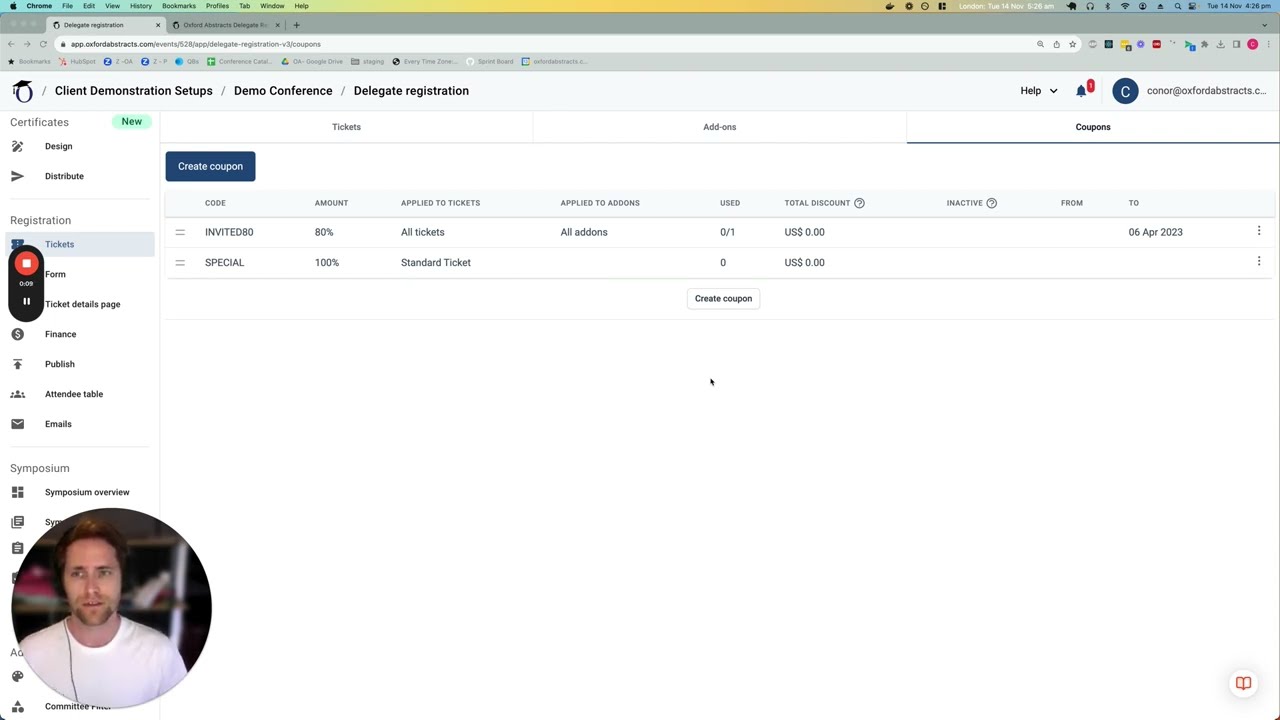Open Chrome History menu
The width and height of the screenshot is (1280, 720).
(141, 6)
